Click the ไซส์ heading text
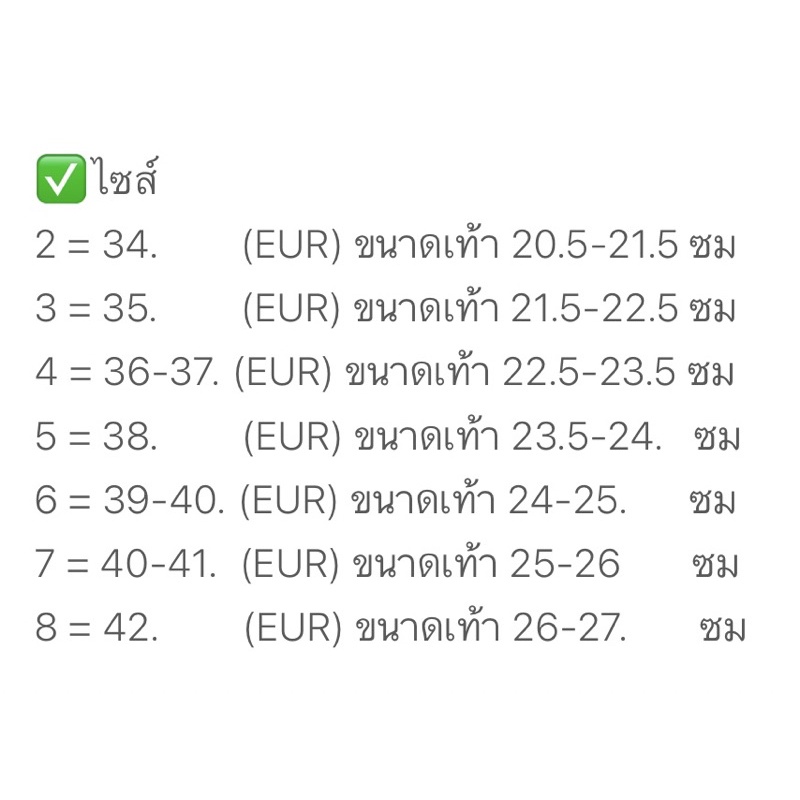The image size is (800, 800). point(129,181)
